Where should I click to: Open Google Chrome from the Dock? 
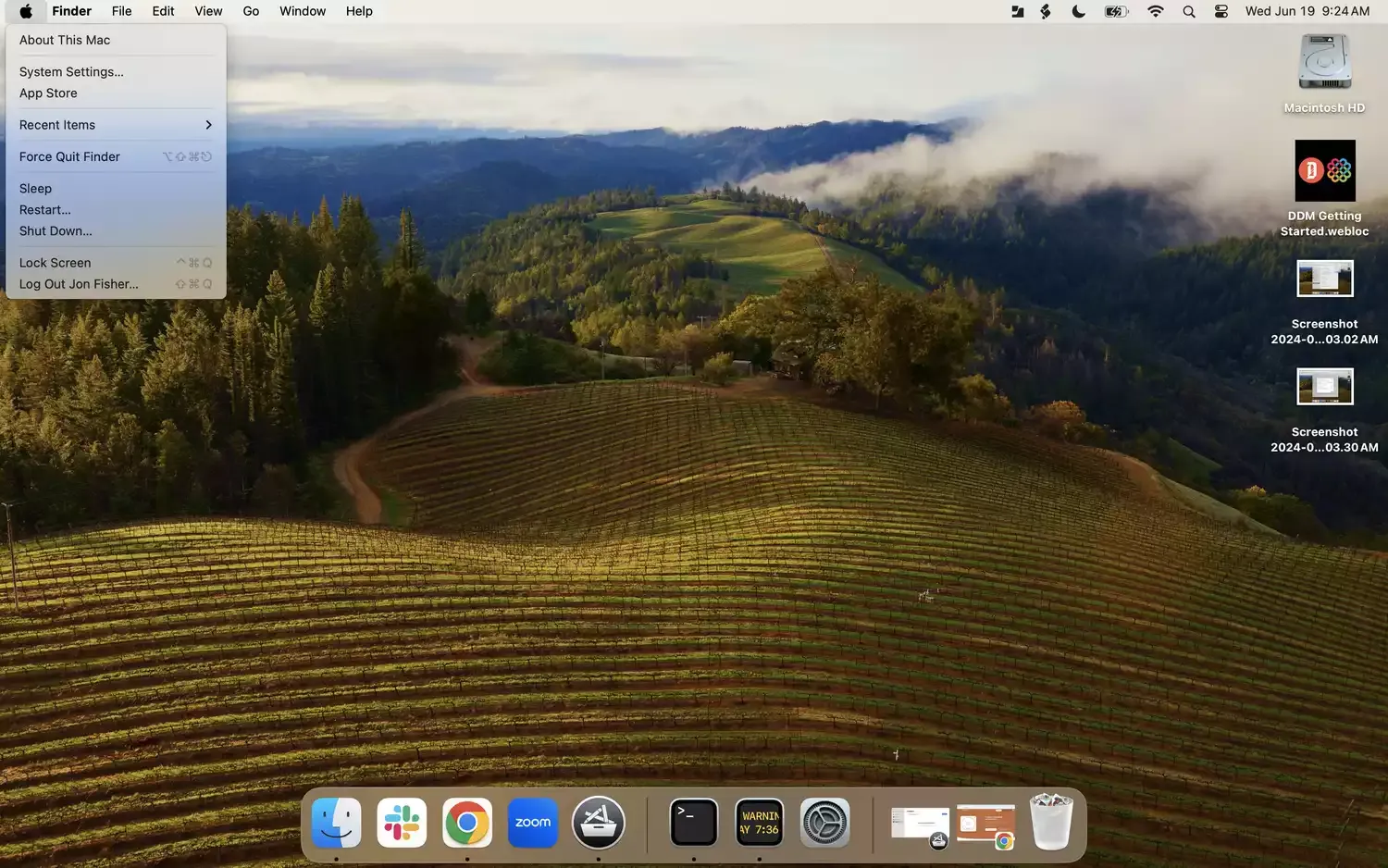pyautogui.click(x=467, y=822)
